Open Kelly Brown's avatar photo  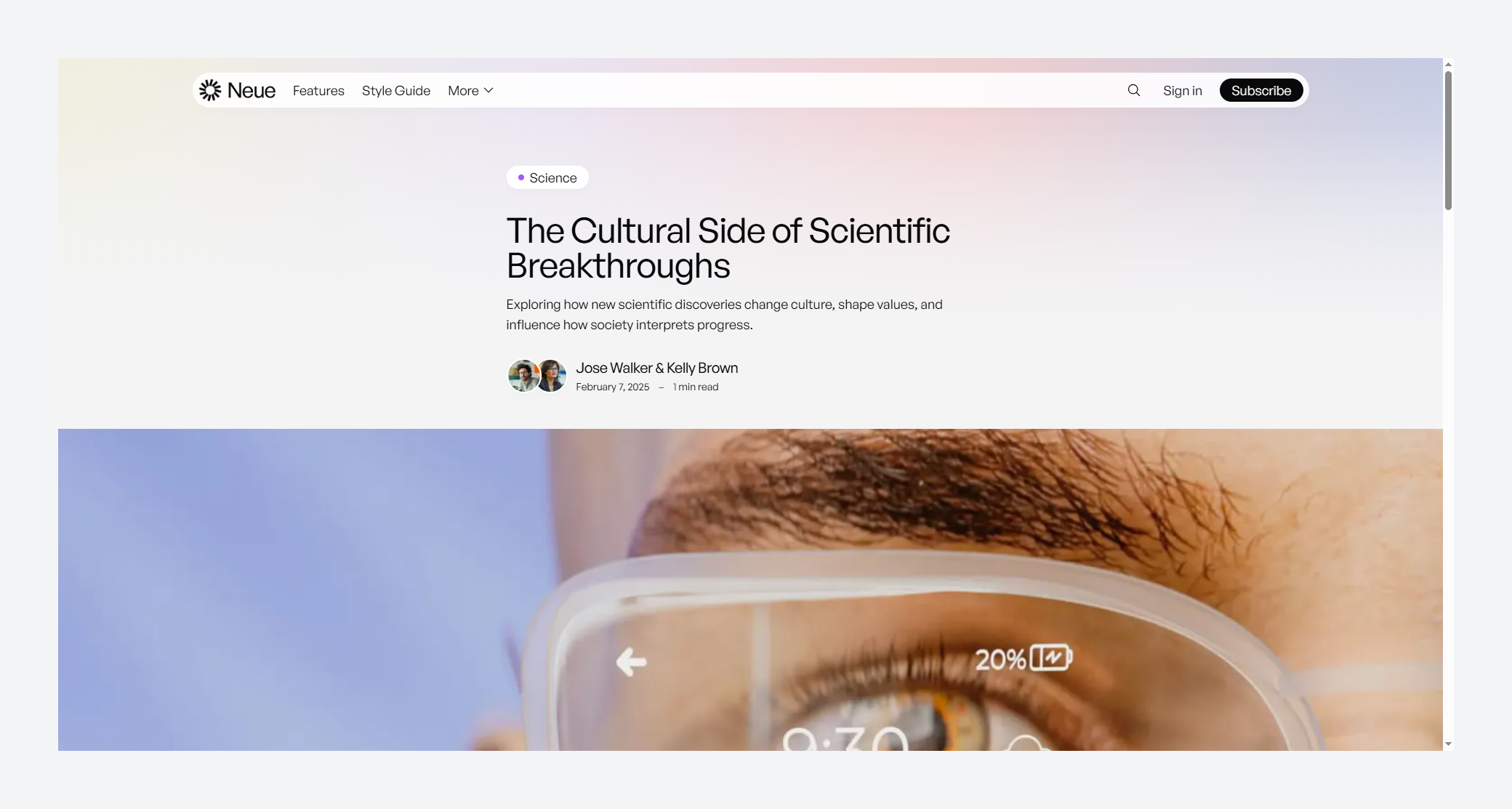(x=552, y=376)
